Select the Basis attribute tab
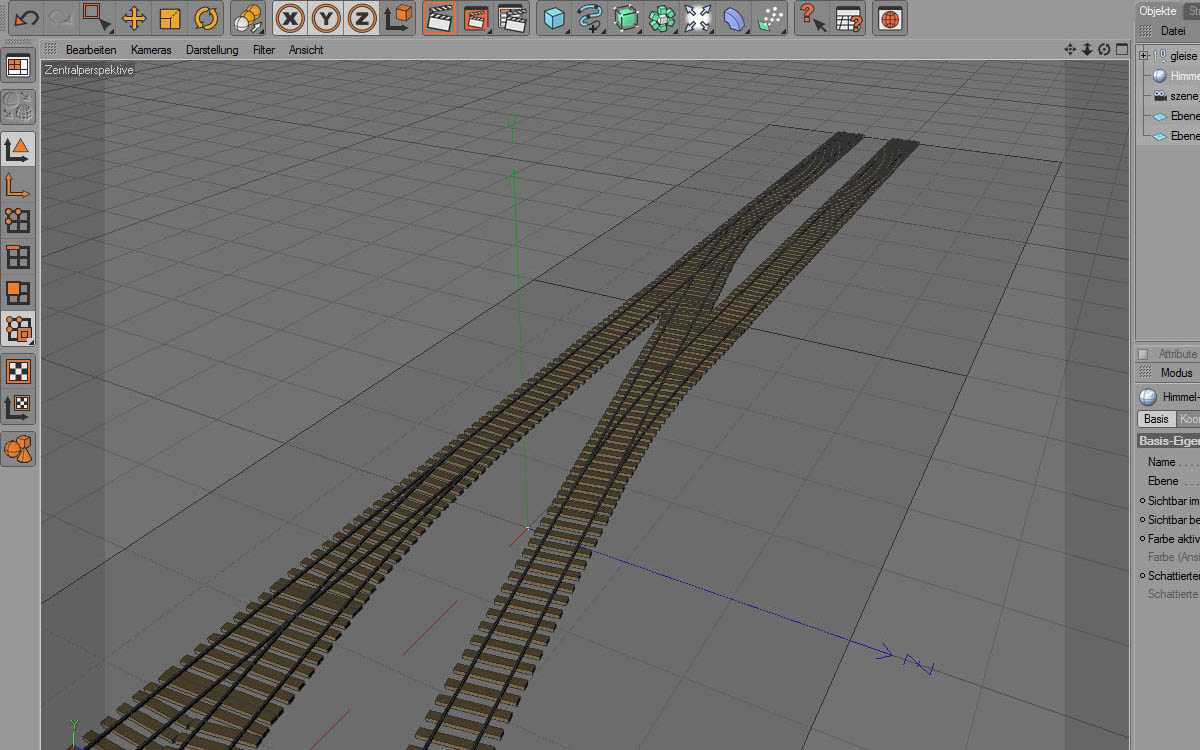Viewport: 1200px width, 750px height. click(1156, 419)
